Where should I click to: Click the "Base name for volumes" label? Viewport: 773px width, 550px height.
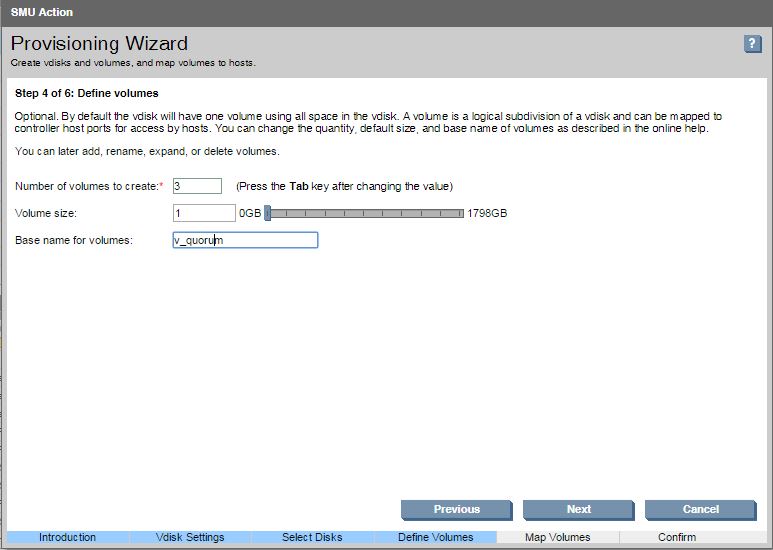click(x=74, y=240)
